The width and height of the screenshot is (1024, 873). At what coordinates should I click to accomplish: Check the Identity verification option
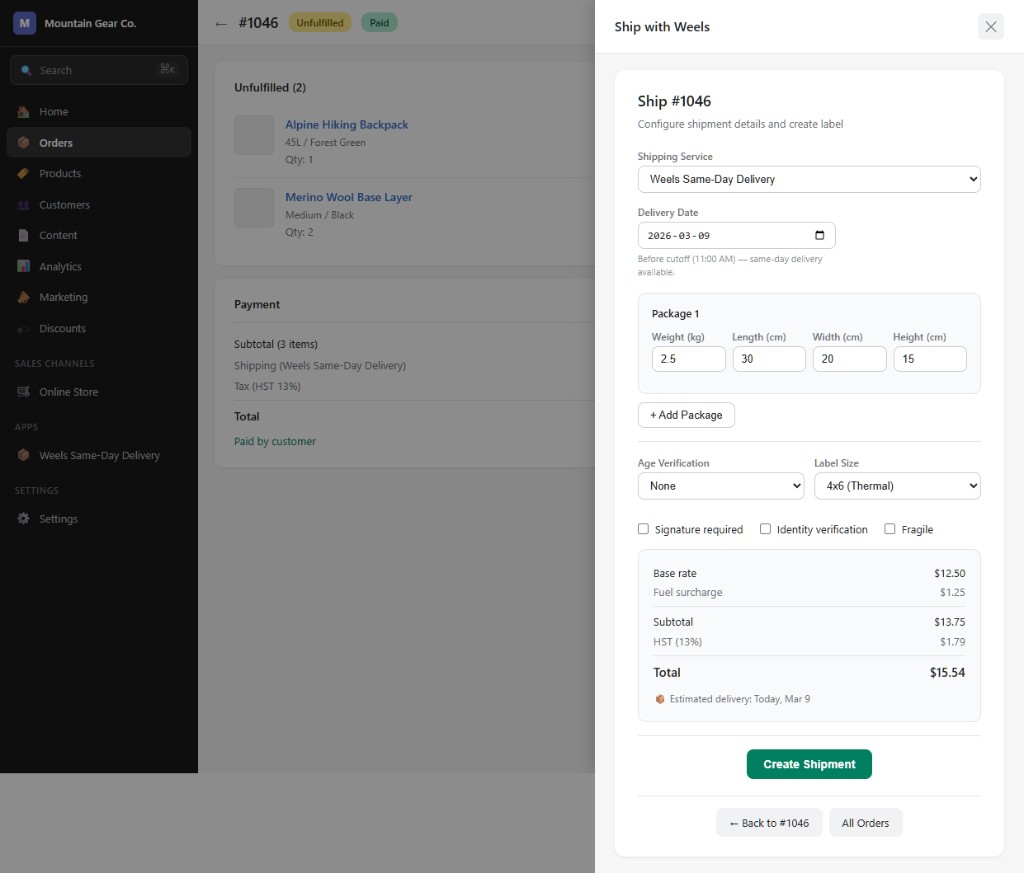(x=765, y=529)
